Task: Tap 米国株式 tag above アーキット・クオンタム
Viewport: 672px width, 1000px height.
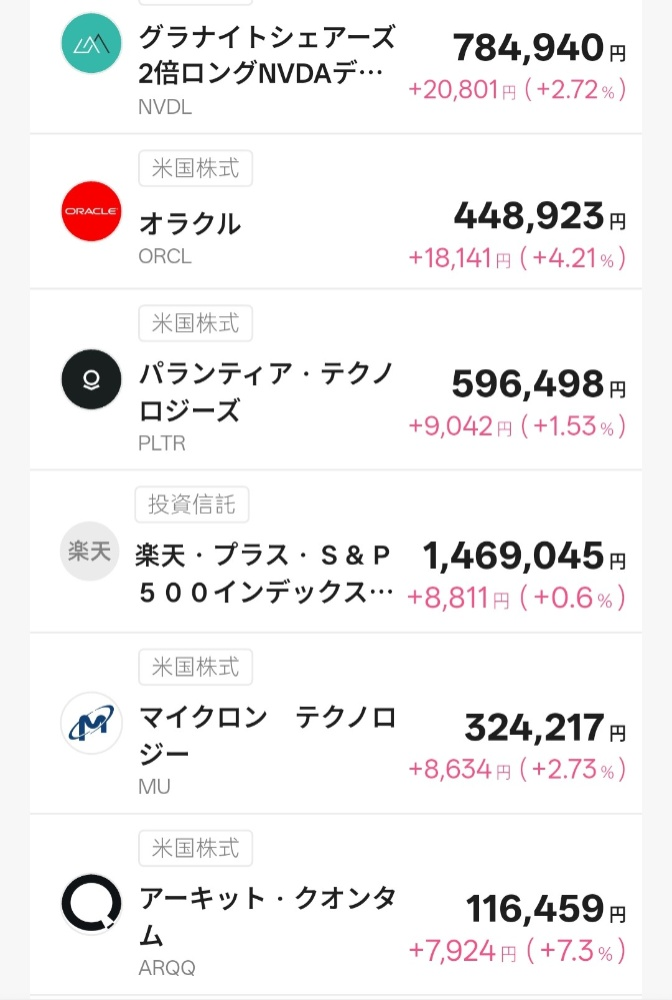Action: tap(195, 849)
